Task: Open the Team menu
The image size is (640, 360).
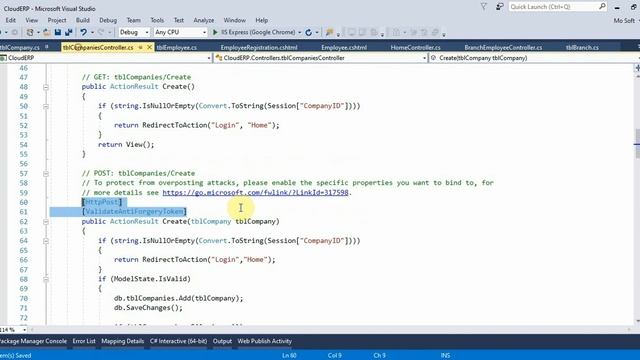Action: (x=133, y=20)
